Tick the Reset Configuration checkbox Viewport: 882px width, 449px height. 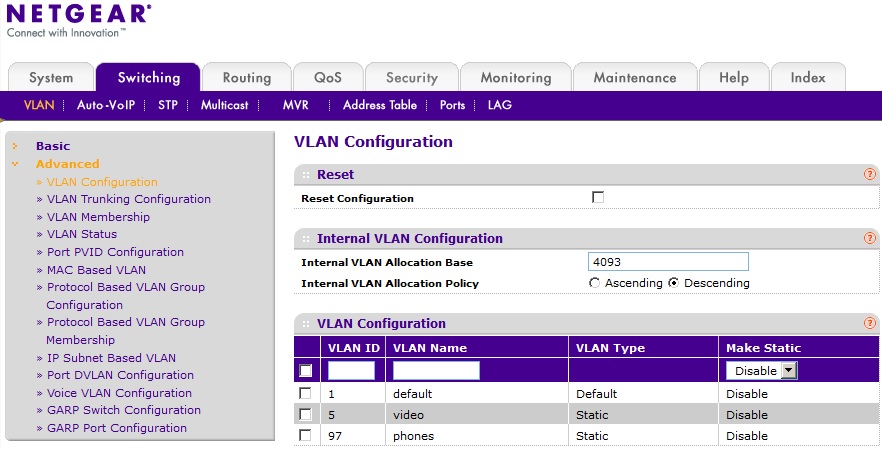598,197
